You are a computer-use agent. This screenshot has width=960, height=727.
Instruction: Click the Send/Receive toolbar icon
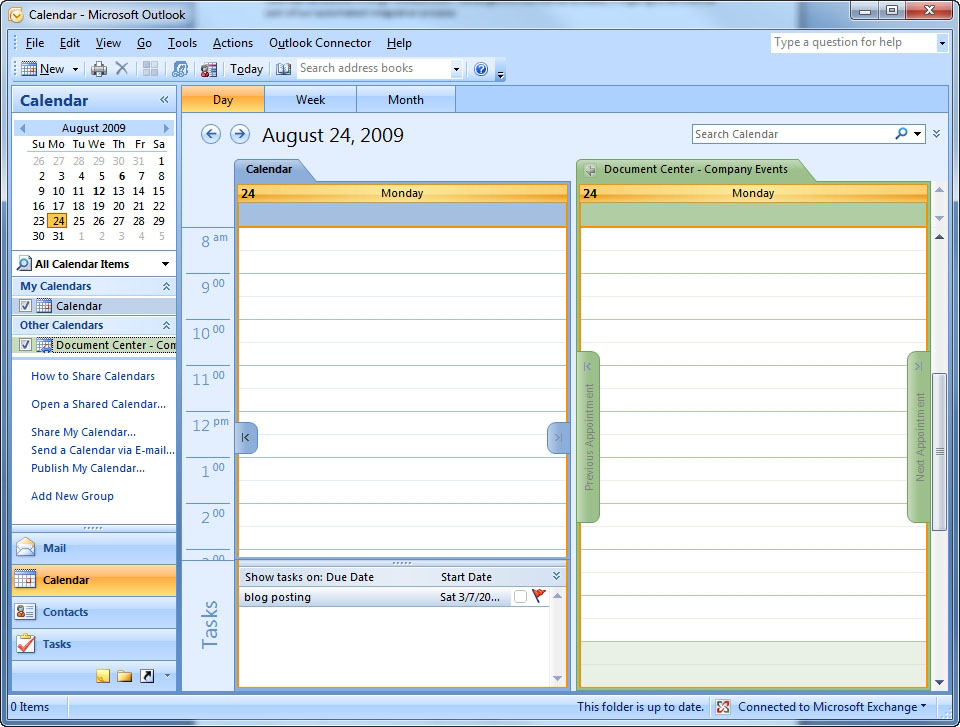pyautogui.click(x=179, y=69)
